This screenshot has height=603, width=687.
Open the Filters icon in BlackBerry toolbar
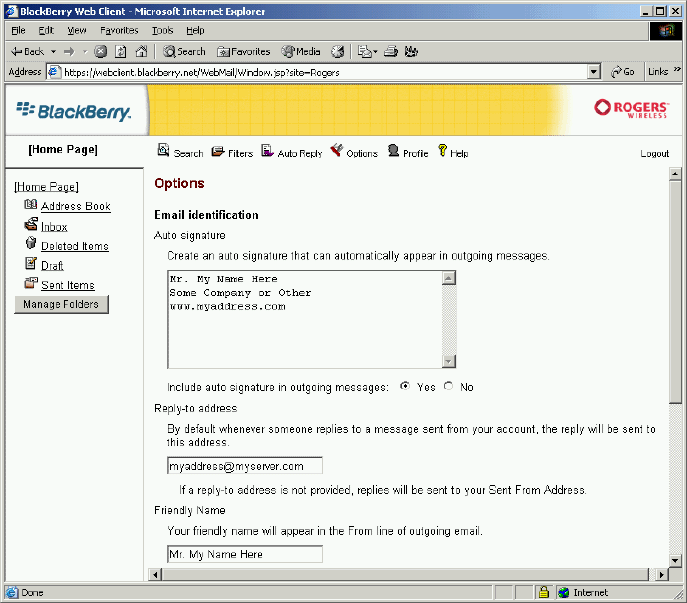coord(218,152)
